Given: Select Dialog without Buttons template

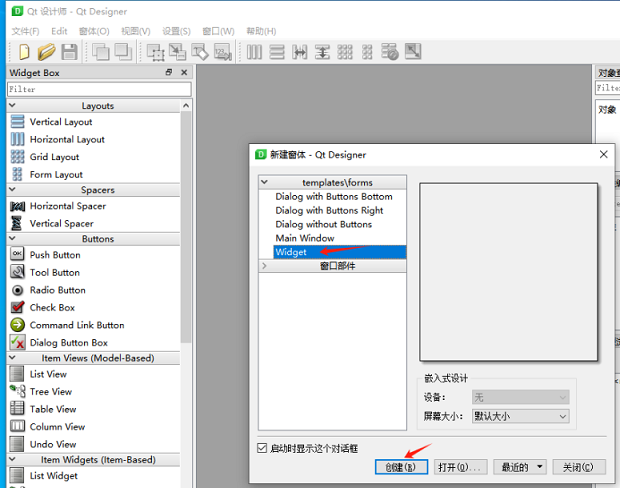Looking at the screenshot, I should [323, 224].
